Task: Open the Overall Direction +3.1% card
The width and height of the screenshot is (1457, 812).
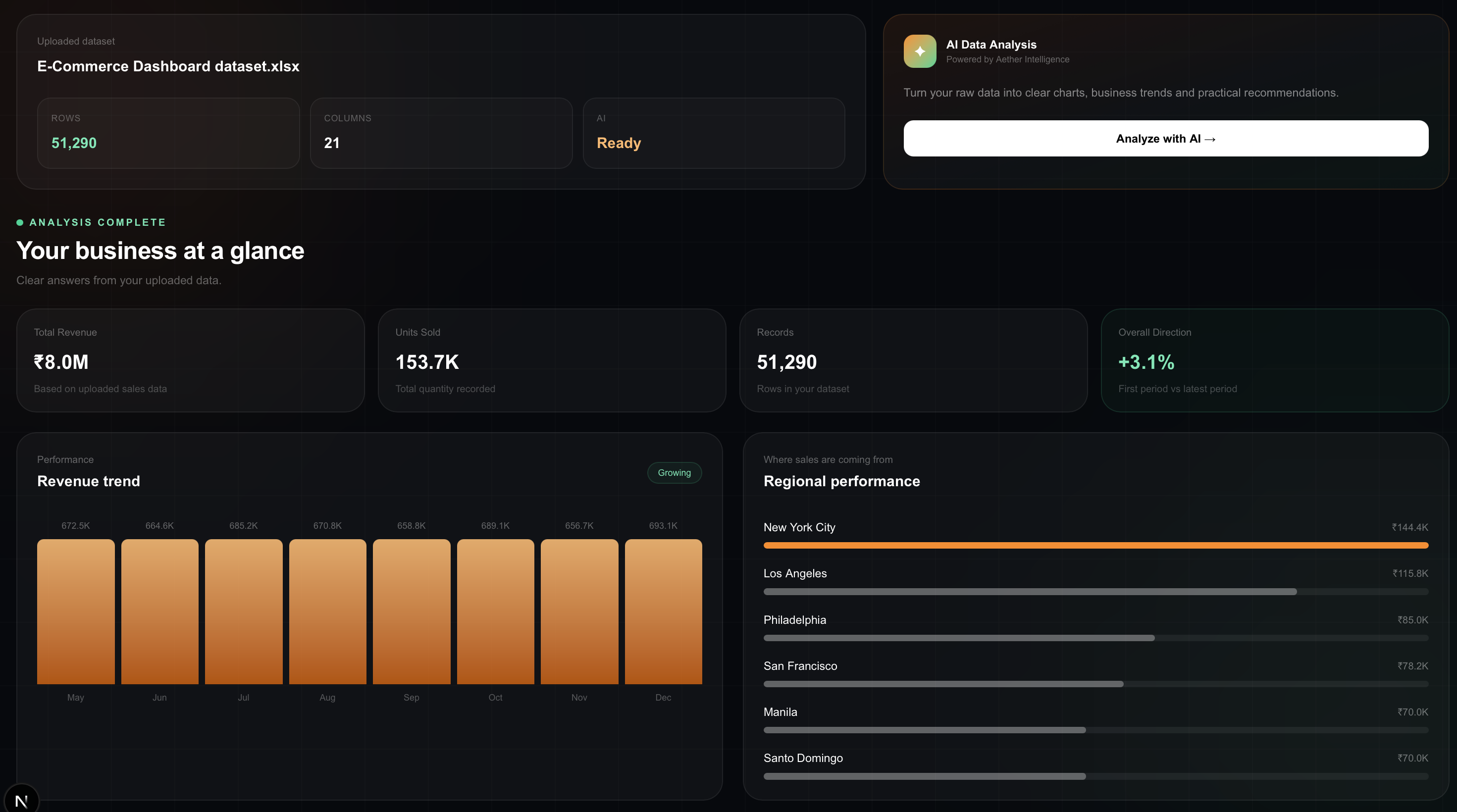Action: pyautogui.click(x=1275, y=360)
